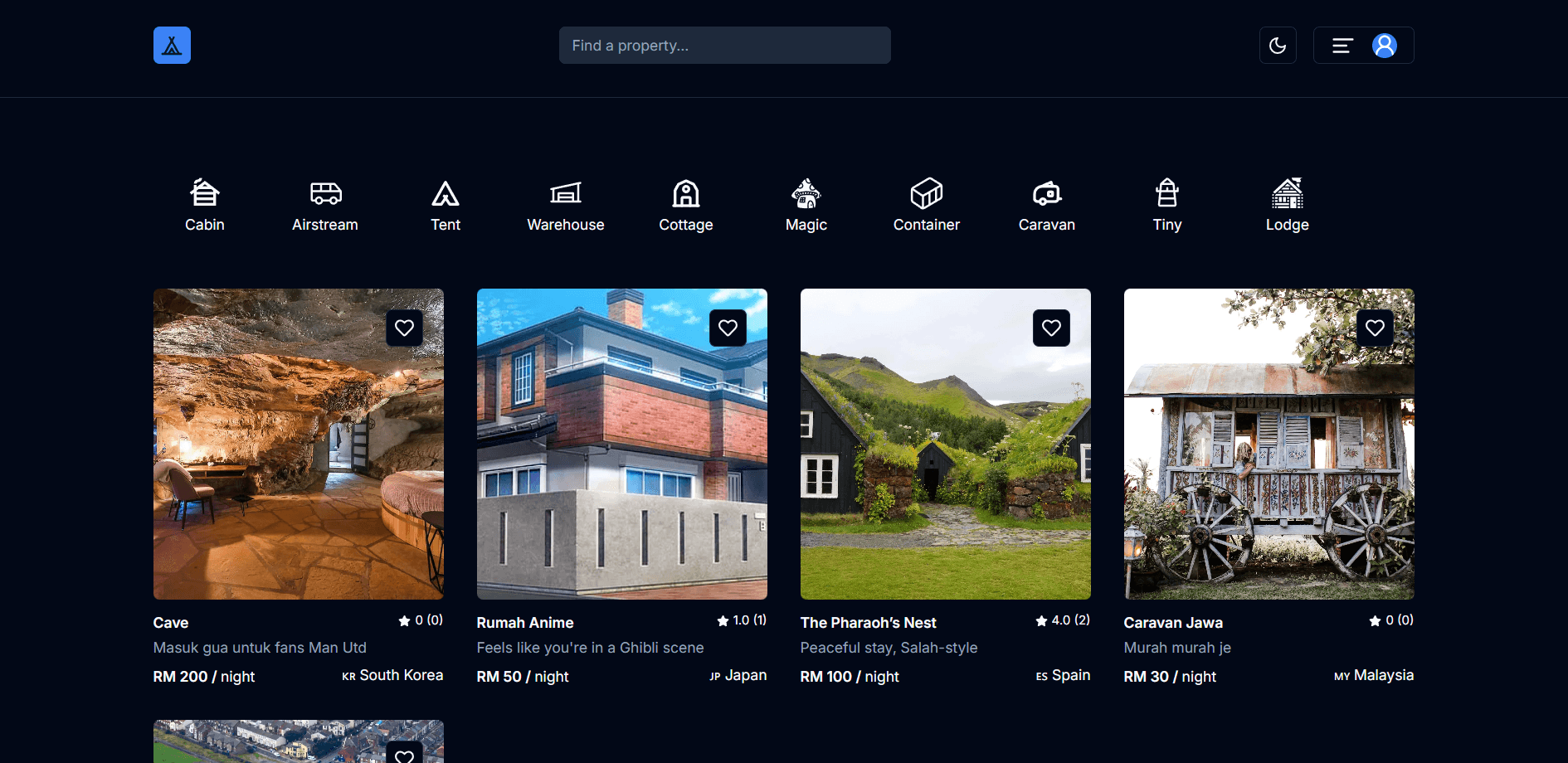Image resolution: width=1568 pixels, height=763 pixels.
Task: Choose the Warehouse category
Action: 566,205
